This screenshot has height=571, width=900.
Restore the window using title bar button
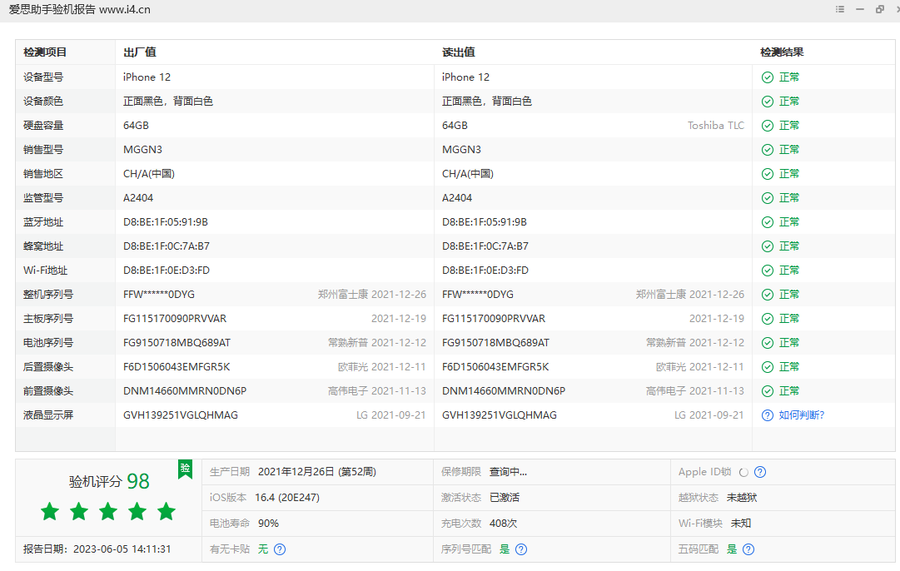[x=880, y=9]
